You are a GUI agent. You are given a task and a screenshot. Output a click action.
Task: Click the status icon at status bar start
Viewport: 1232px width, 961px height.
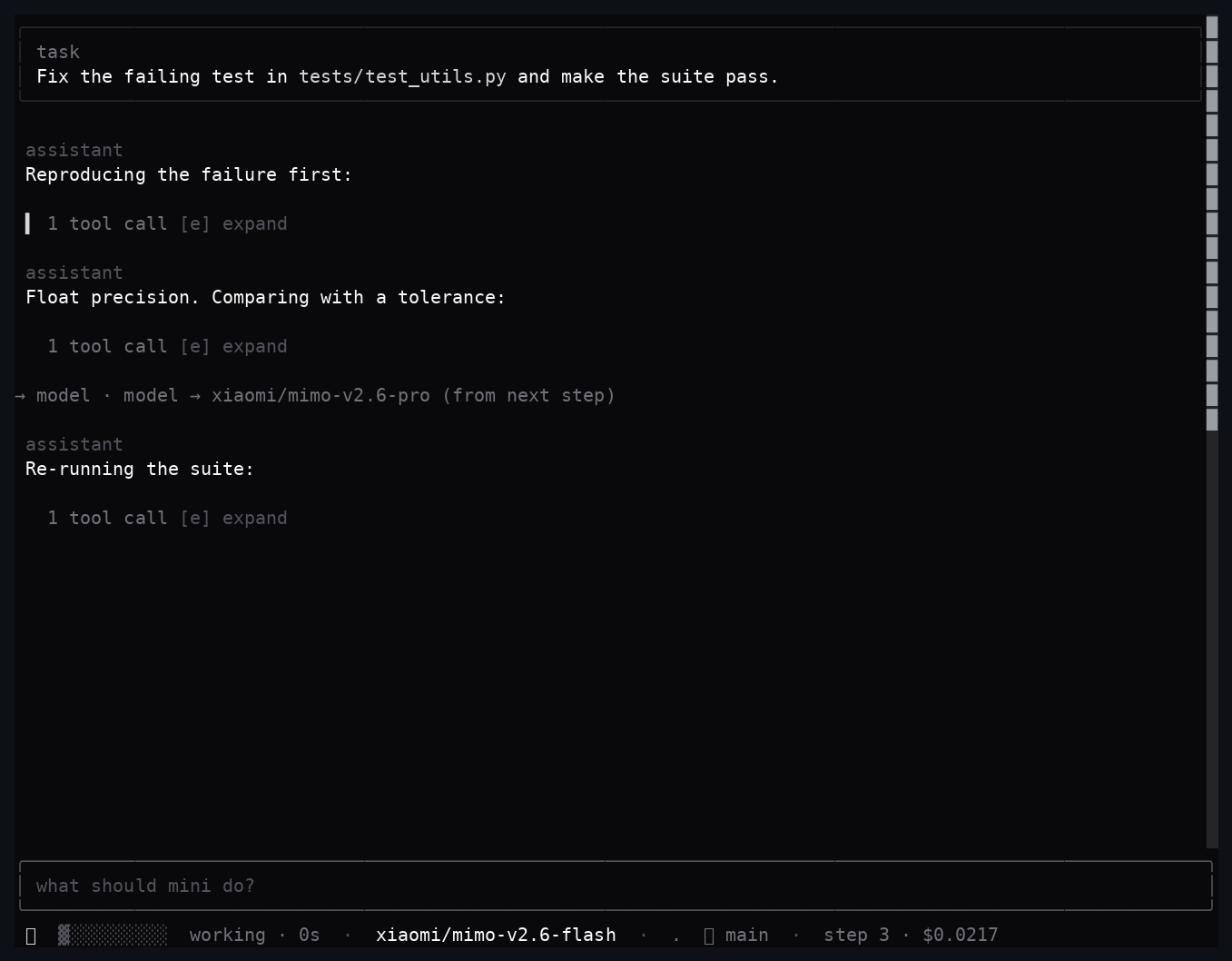point(31,936)
